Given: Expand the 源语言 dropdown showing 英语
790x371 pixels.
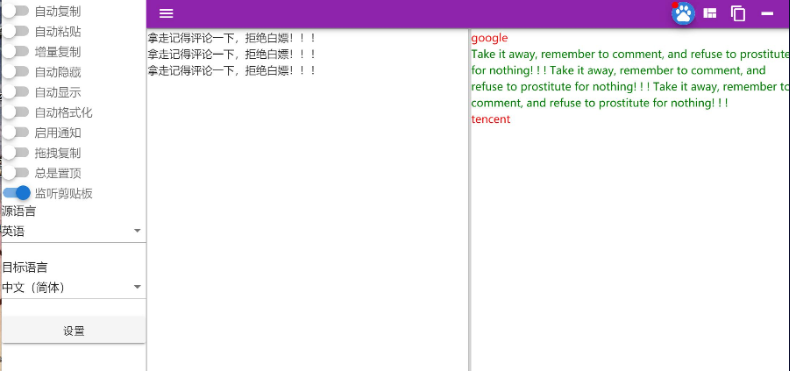Looking at the screenshot, I should tap(73, 231).
